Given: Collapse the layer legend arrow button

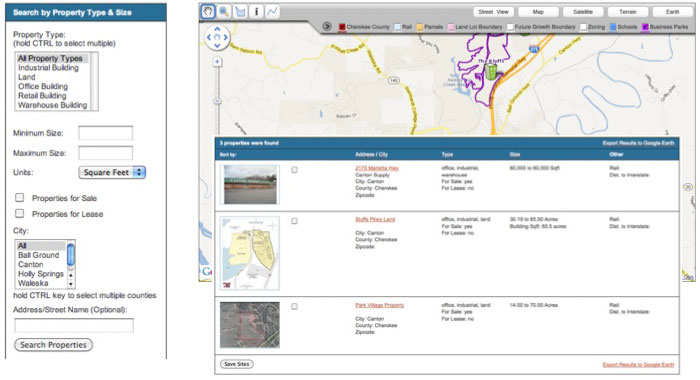Looking at the screenshot, I should 327,26.
